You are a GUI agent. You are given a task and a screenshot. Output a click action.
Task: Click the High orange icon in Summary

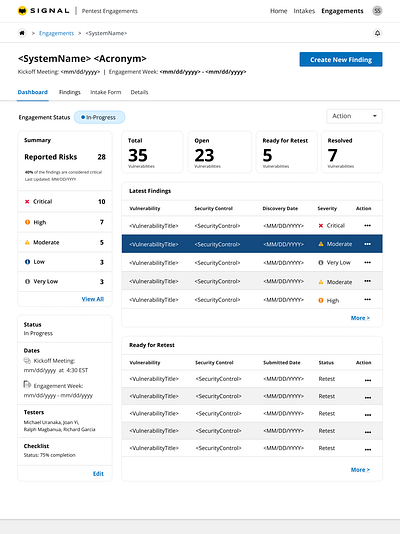27,222
